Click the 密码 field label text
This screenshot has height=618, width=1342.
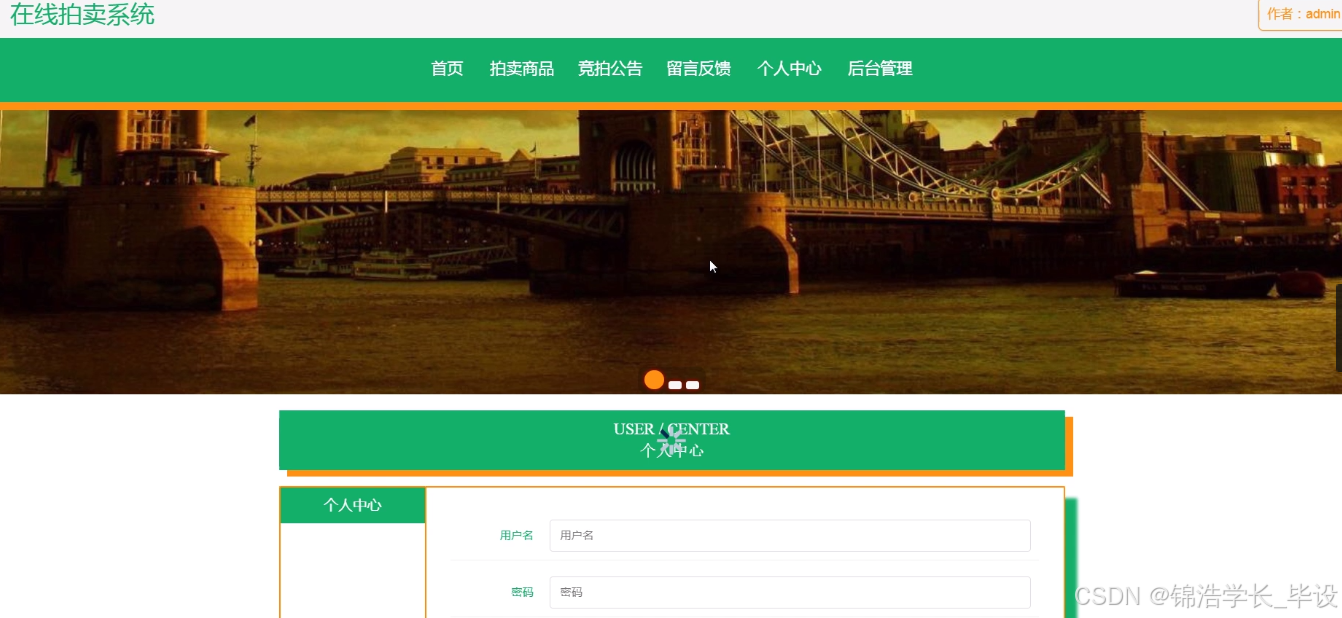click(524, 592)
